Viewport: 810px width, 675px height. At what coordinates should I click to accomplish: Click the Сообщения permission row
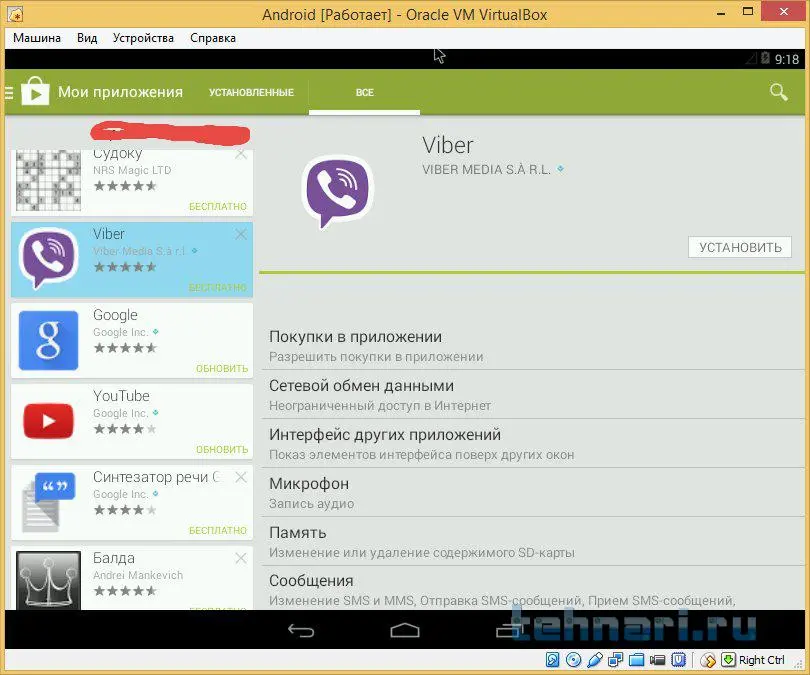[533, 589]
